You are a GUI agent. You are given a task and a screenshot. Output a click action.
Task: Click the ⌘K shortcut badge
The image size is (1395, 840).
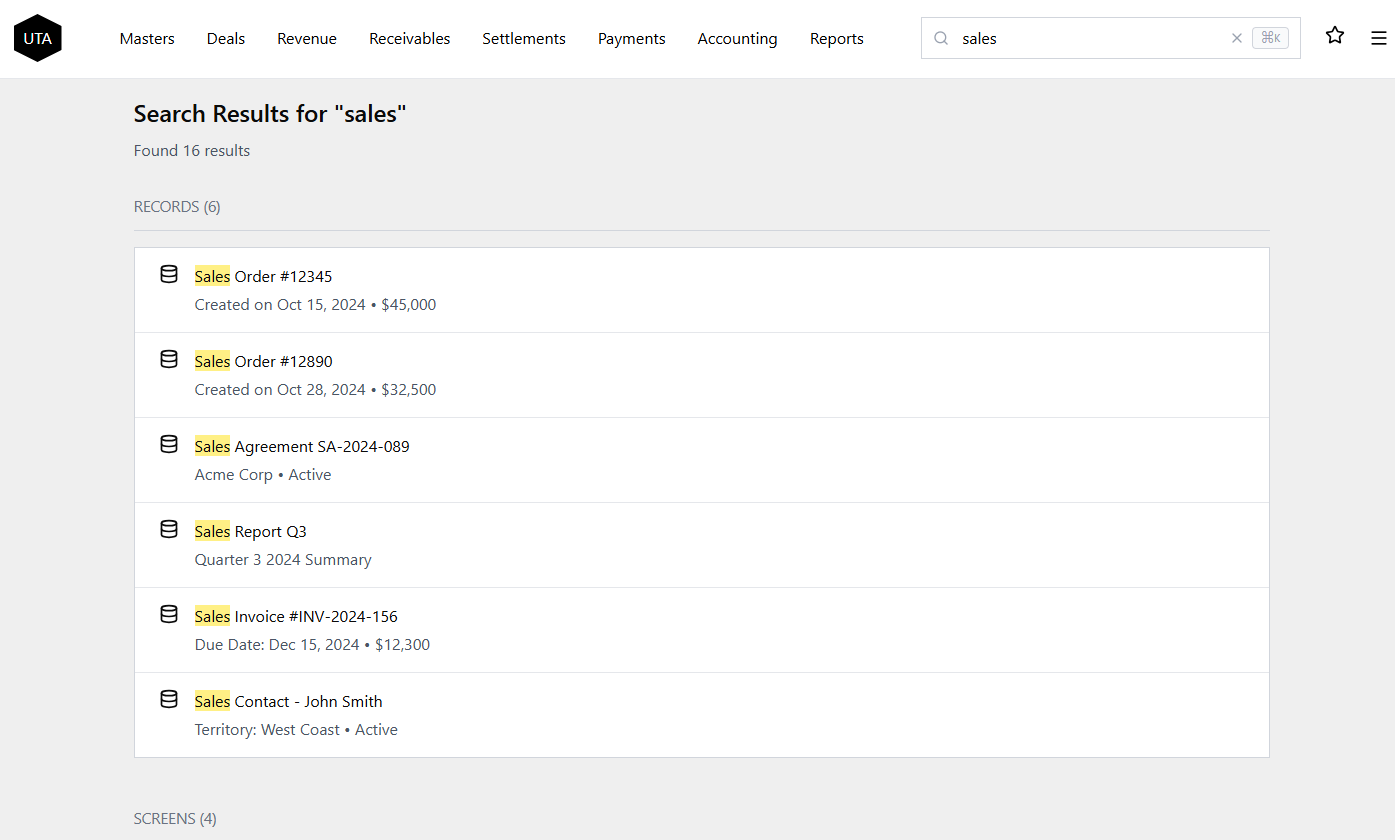click(x=1270, y=37)
